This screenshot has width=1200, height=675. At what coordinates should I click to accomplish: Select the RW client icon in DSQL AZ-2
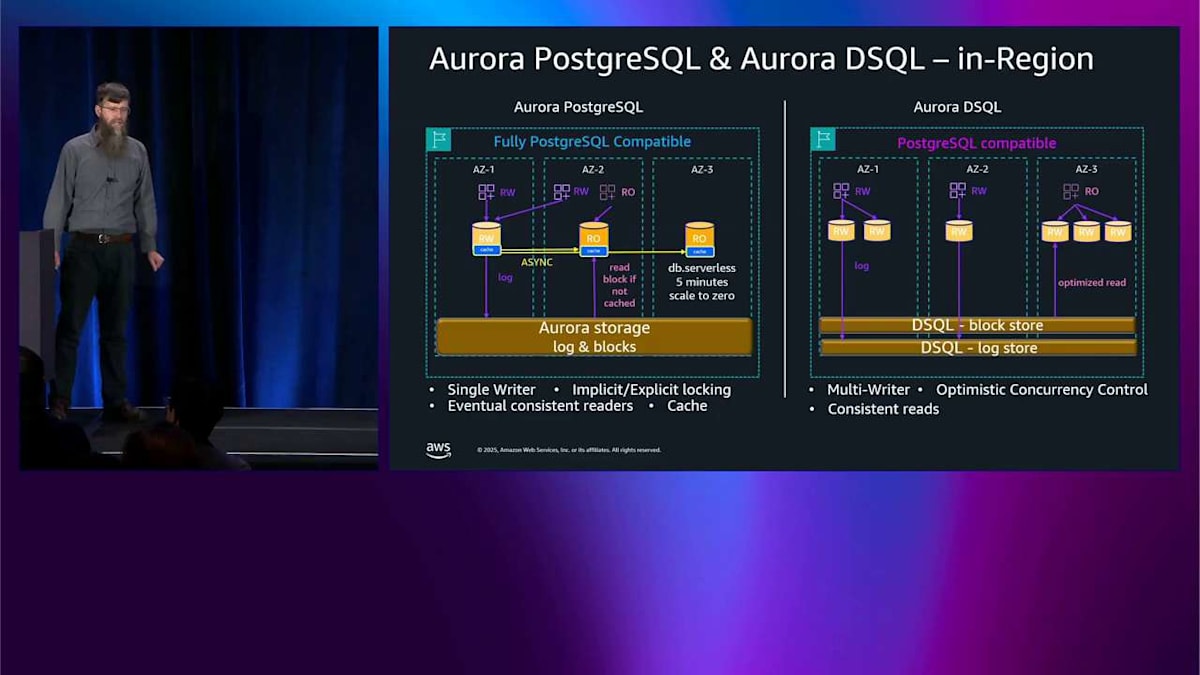[958, 191]
